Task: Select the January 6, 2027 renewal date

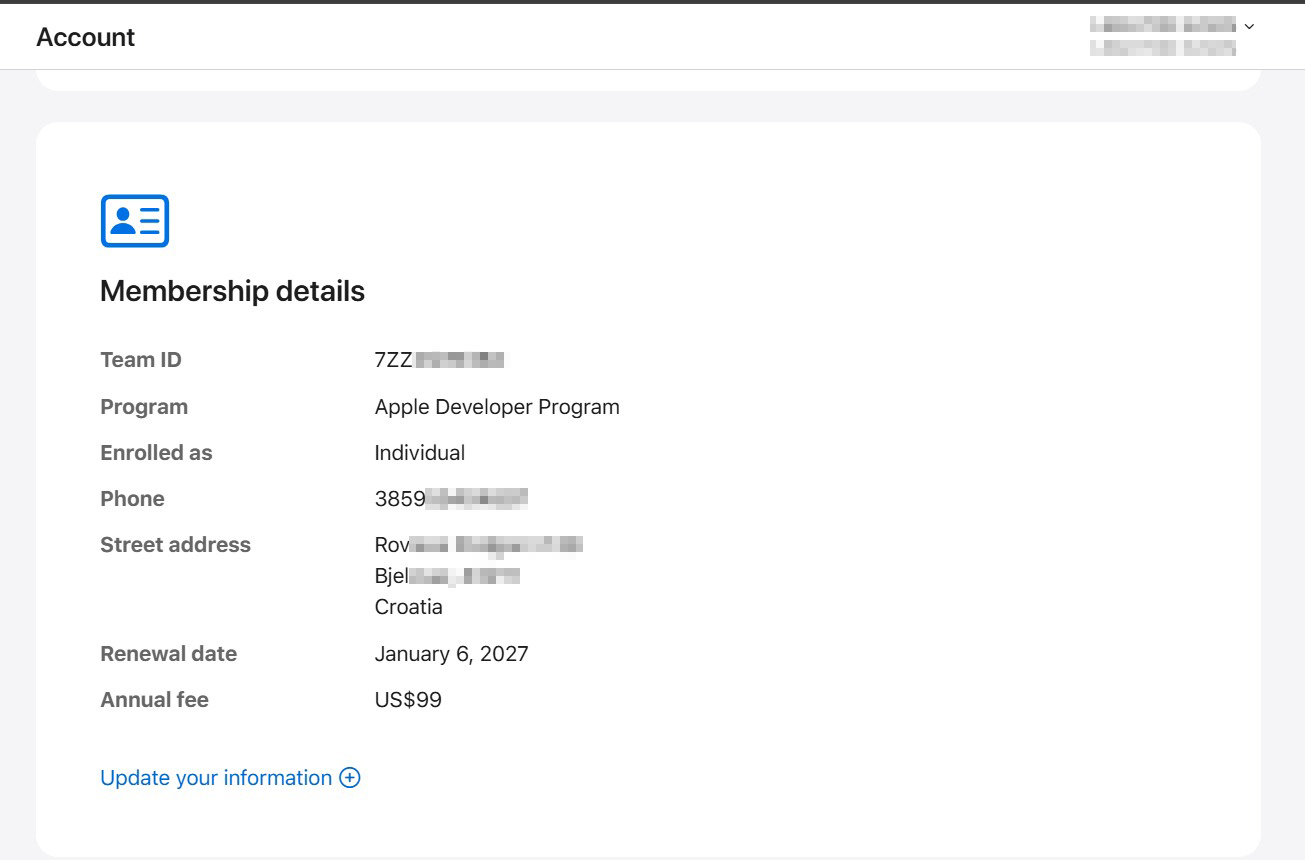Action: [451, 654]
